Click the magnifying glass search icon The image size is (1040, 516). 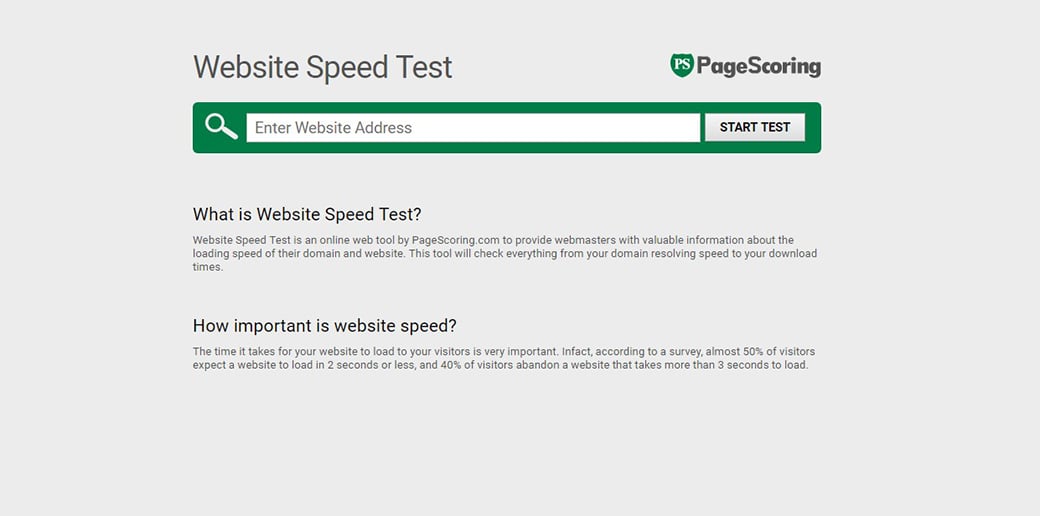221,127
